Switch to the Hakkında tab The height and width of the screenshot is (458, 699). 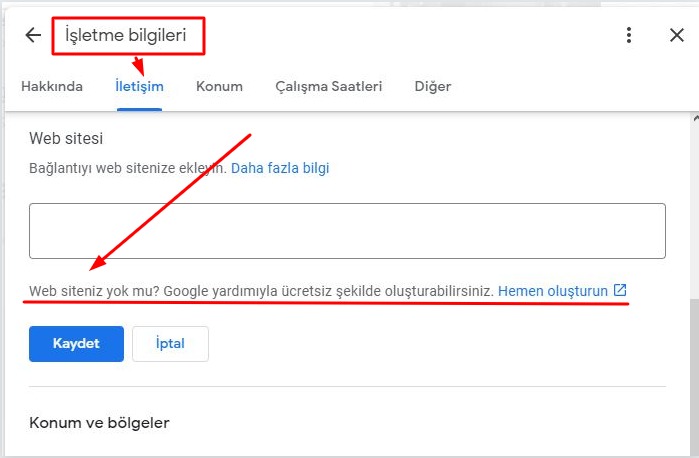click(x=51, y=86)
